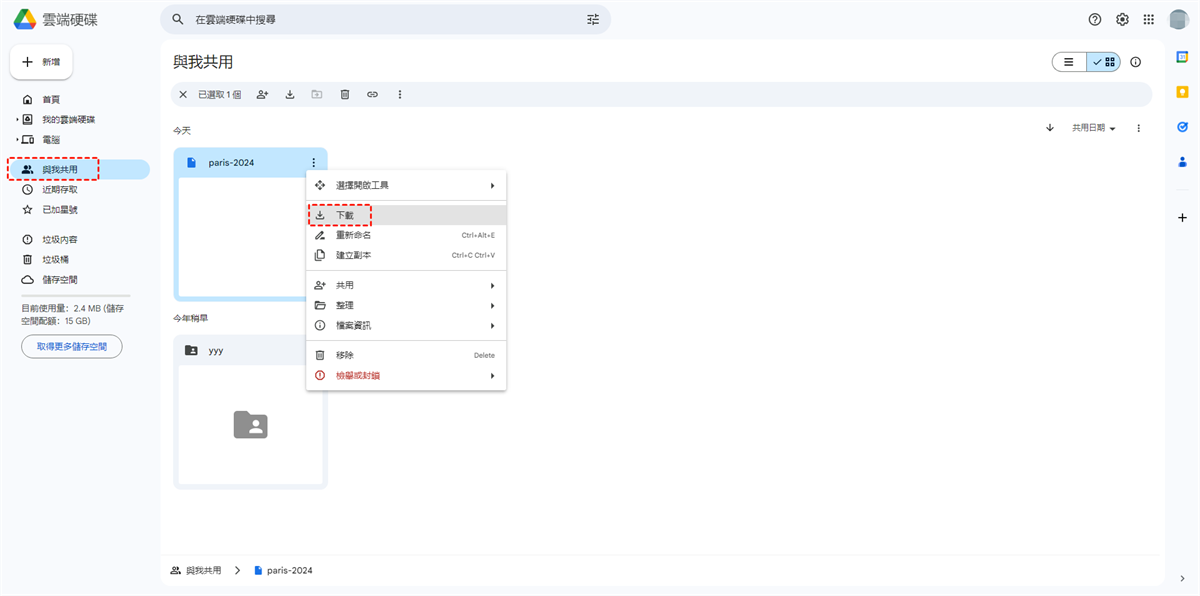Select 建立副本 in context menu
This screenshot has width=1200, height=596.
[406, 255]
